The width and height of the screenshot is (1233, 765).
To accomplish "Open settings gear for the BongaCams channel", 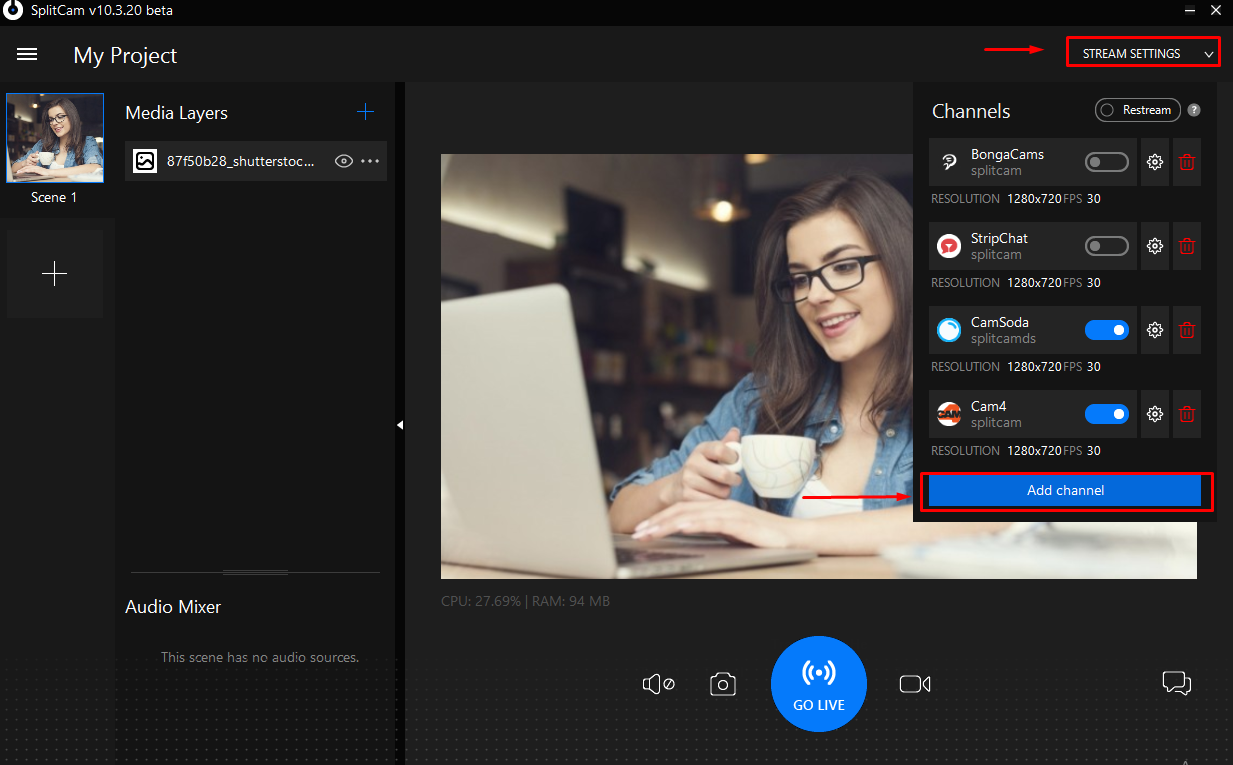I will tap(1155, 162).
